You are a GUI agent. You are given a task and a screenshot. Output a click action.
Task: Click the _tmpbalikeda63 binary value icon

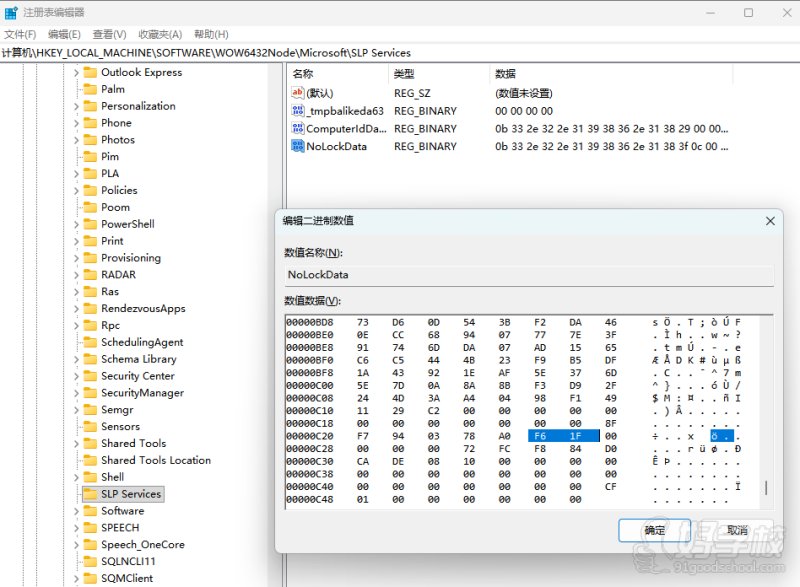(x=297, y=111)
